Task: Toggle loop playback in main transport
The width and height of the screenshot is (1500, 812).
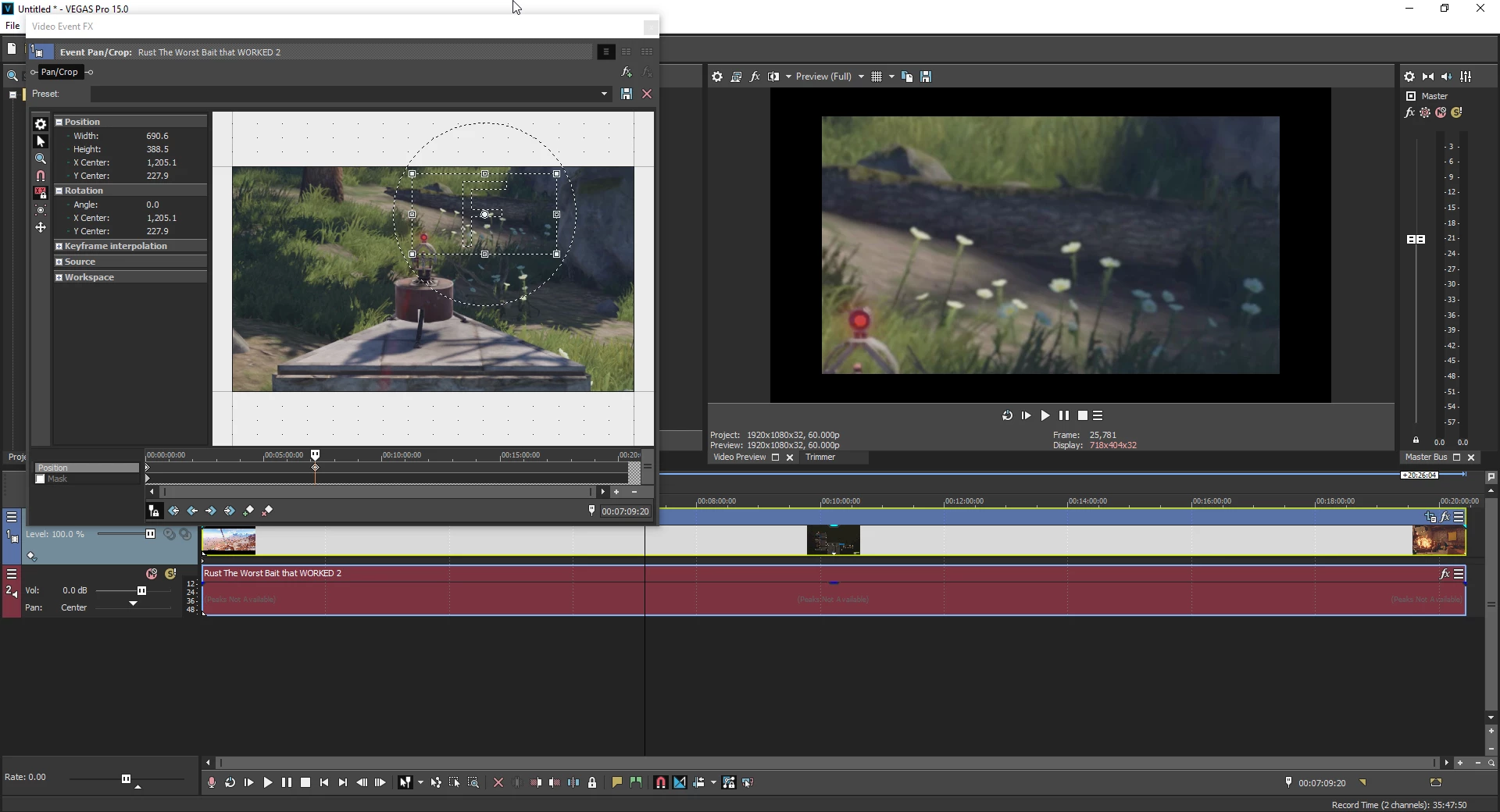Action: pos(230,782)
